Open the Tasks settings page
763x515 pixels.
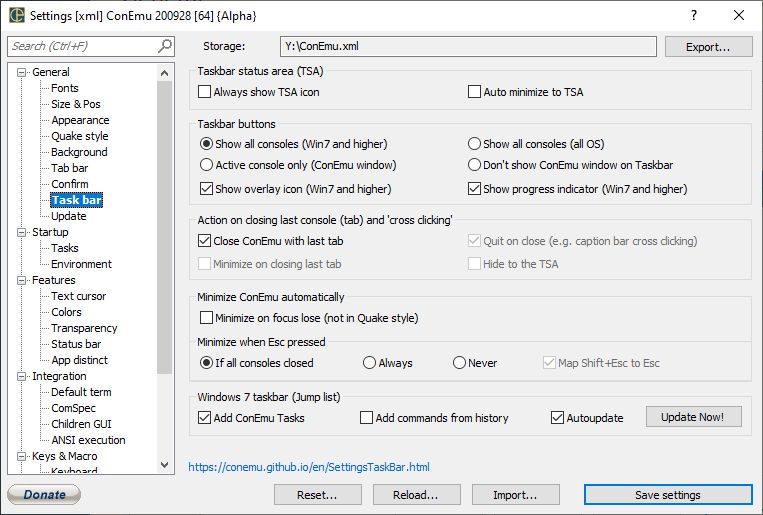(x=65, y=248)
